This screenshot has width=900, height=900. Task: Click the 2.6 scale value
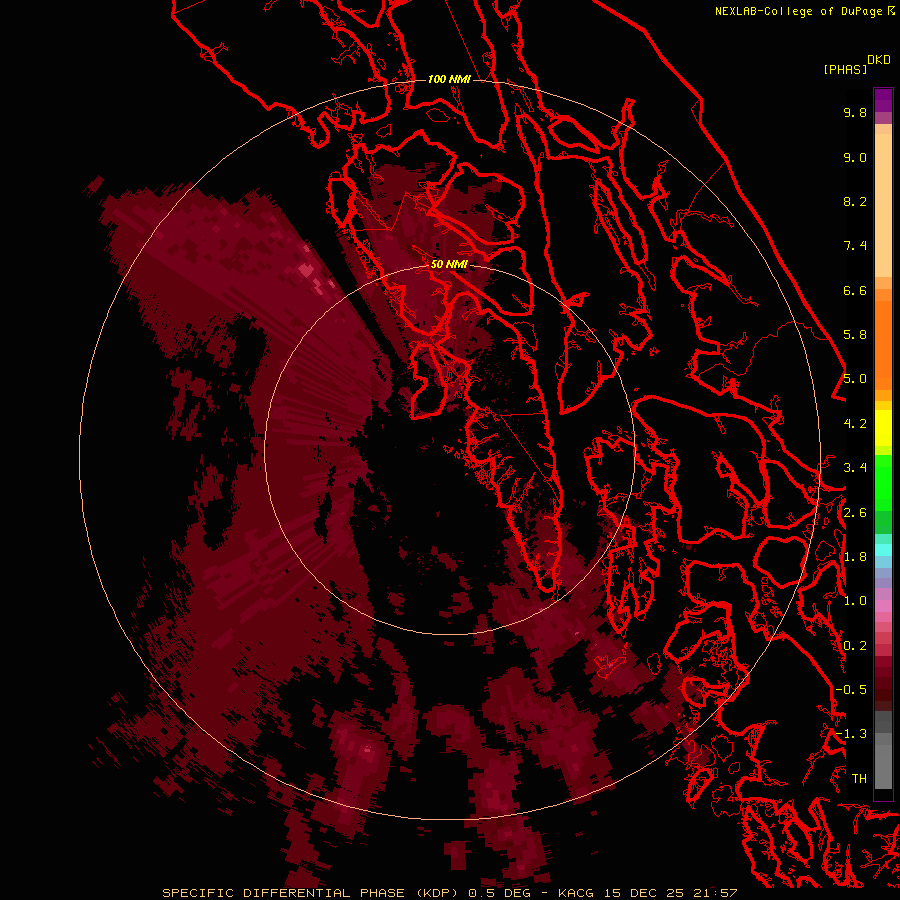pos(855,513)
